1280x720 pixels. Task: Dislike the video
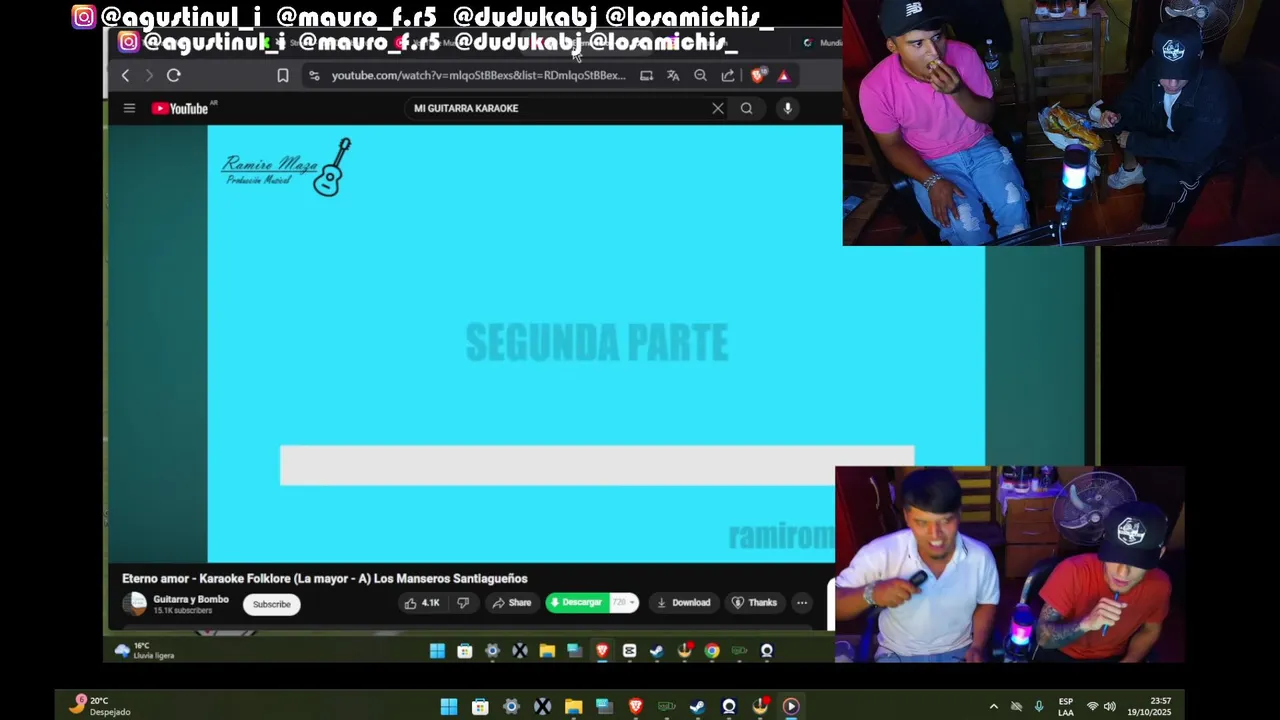point(463,603)
